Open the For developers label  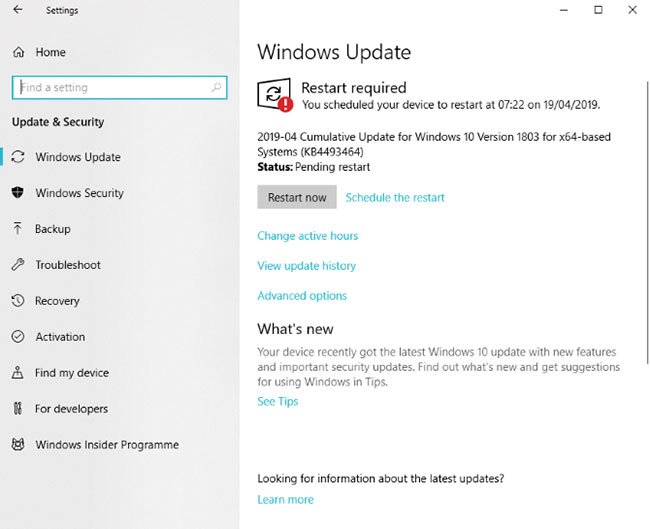(x=71, y=409)
